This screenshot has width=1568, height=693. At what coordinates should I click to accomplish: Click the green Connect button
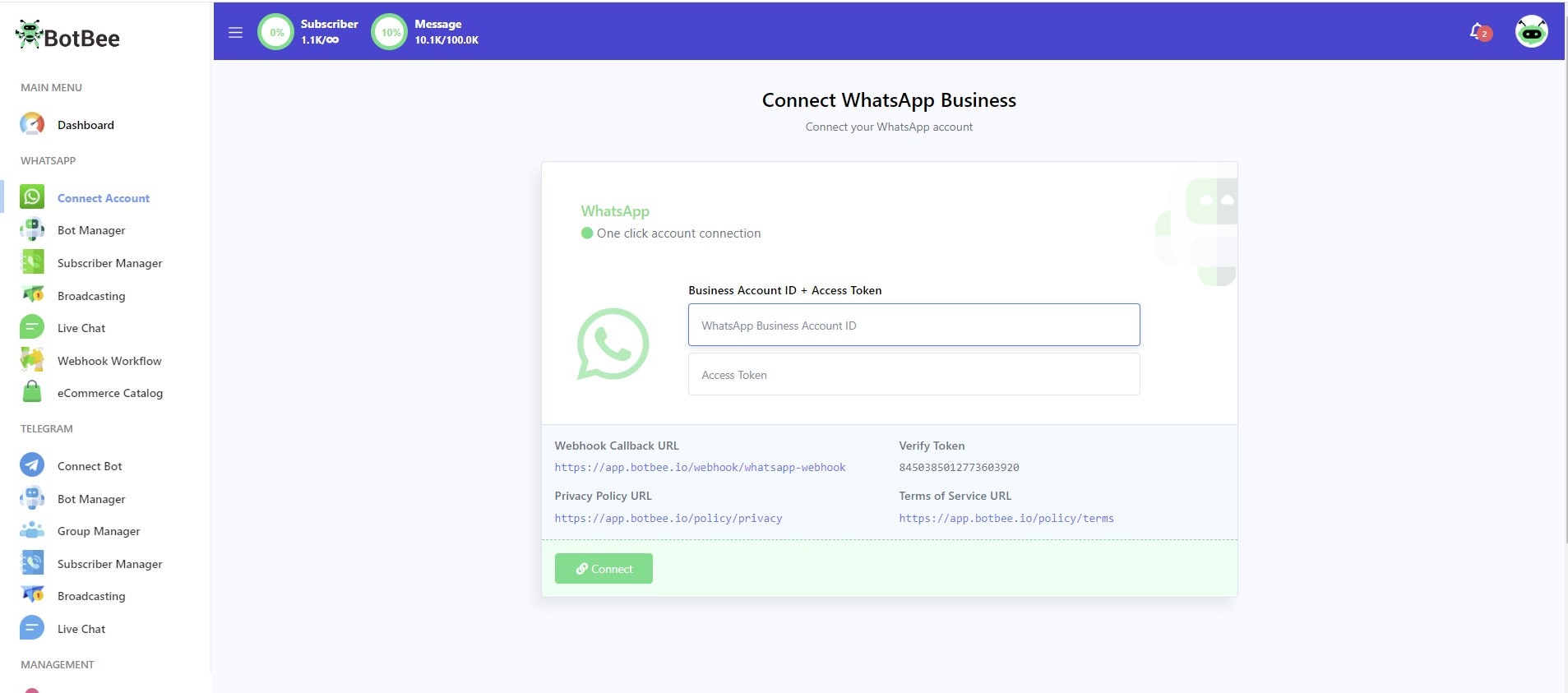tap(604, 568)
